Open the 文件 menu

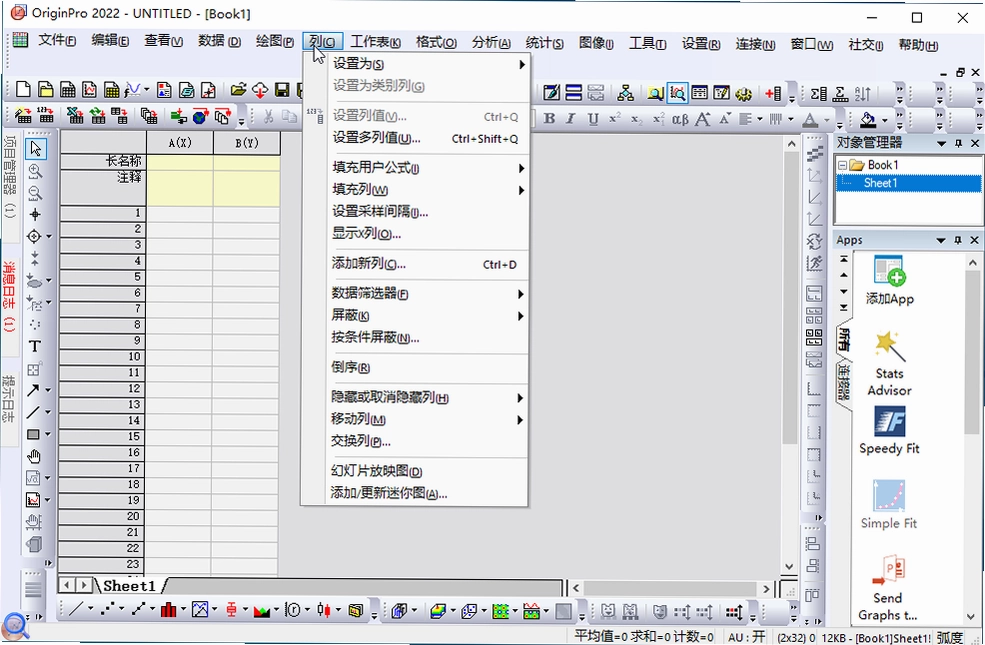57,41
